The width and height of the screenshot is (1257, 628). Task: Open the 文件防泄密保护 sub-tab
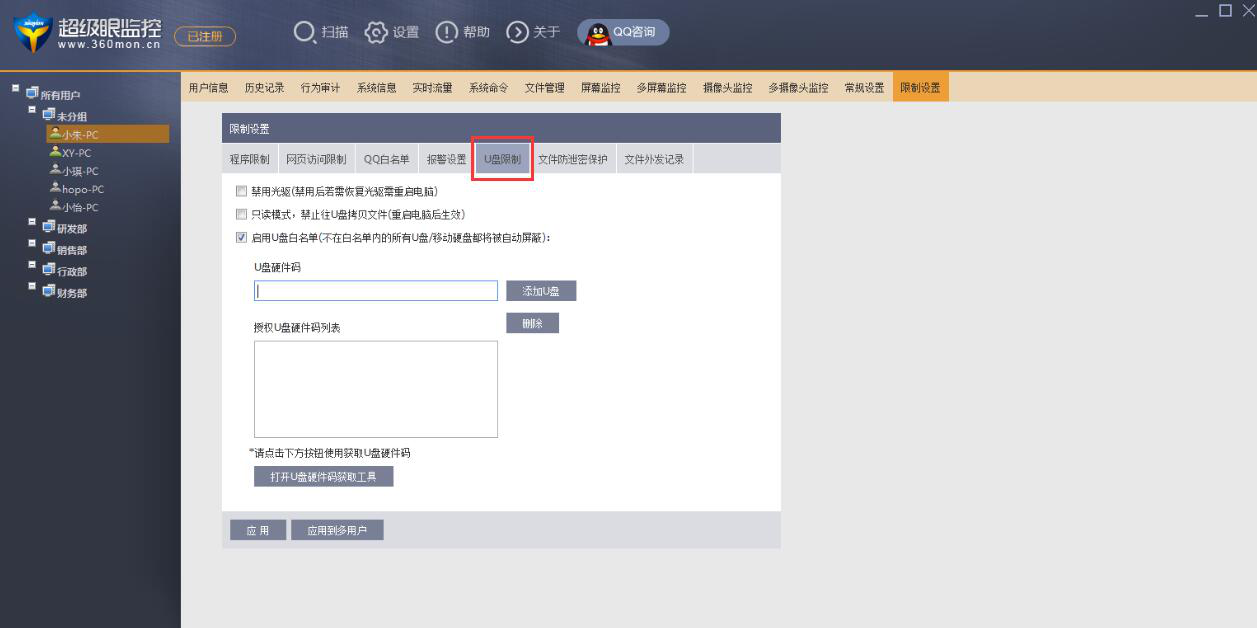(573, 159)
